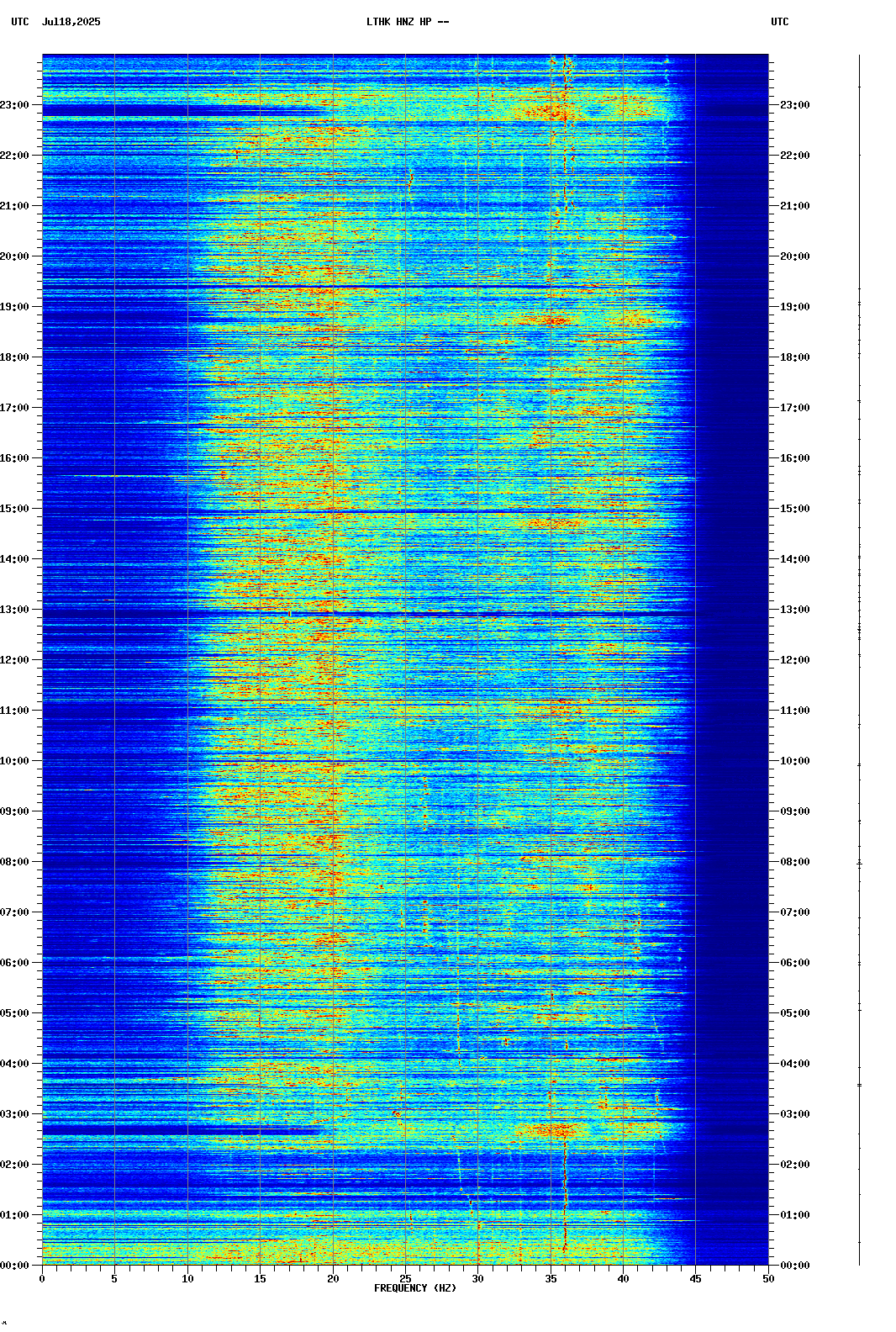Click 03:00 on the right time axis
The height and width of the screenshot is (1332, 896).
(x=795, y=1114)
